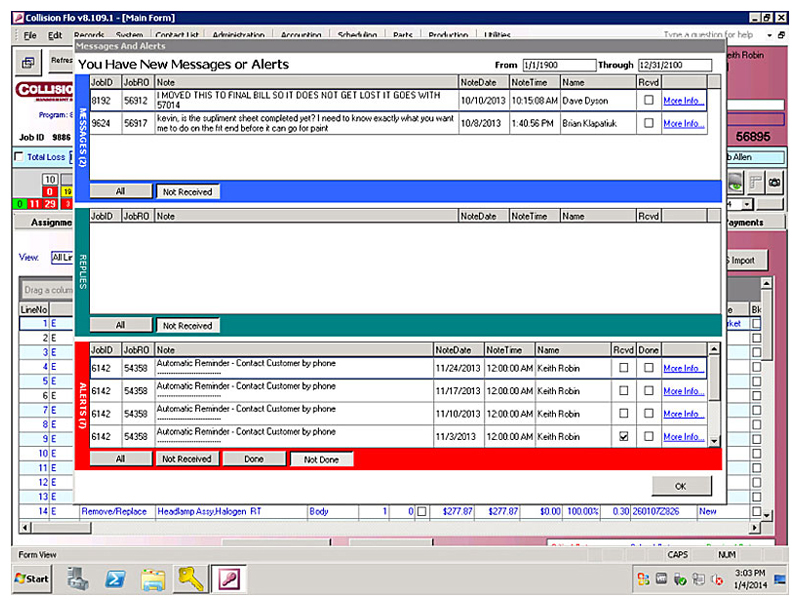Check Rcvd for the 11/24/2013 alert
800x606 pixels.
(x=623, y=368)
